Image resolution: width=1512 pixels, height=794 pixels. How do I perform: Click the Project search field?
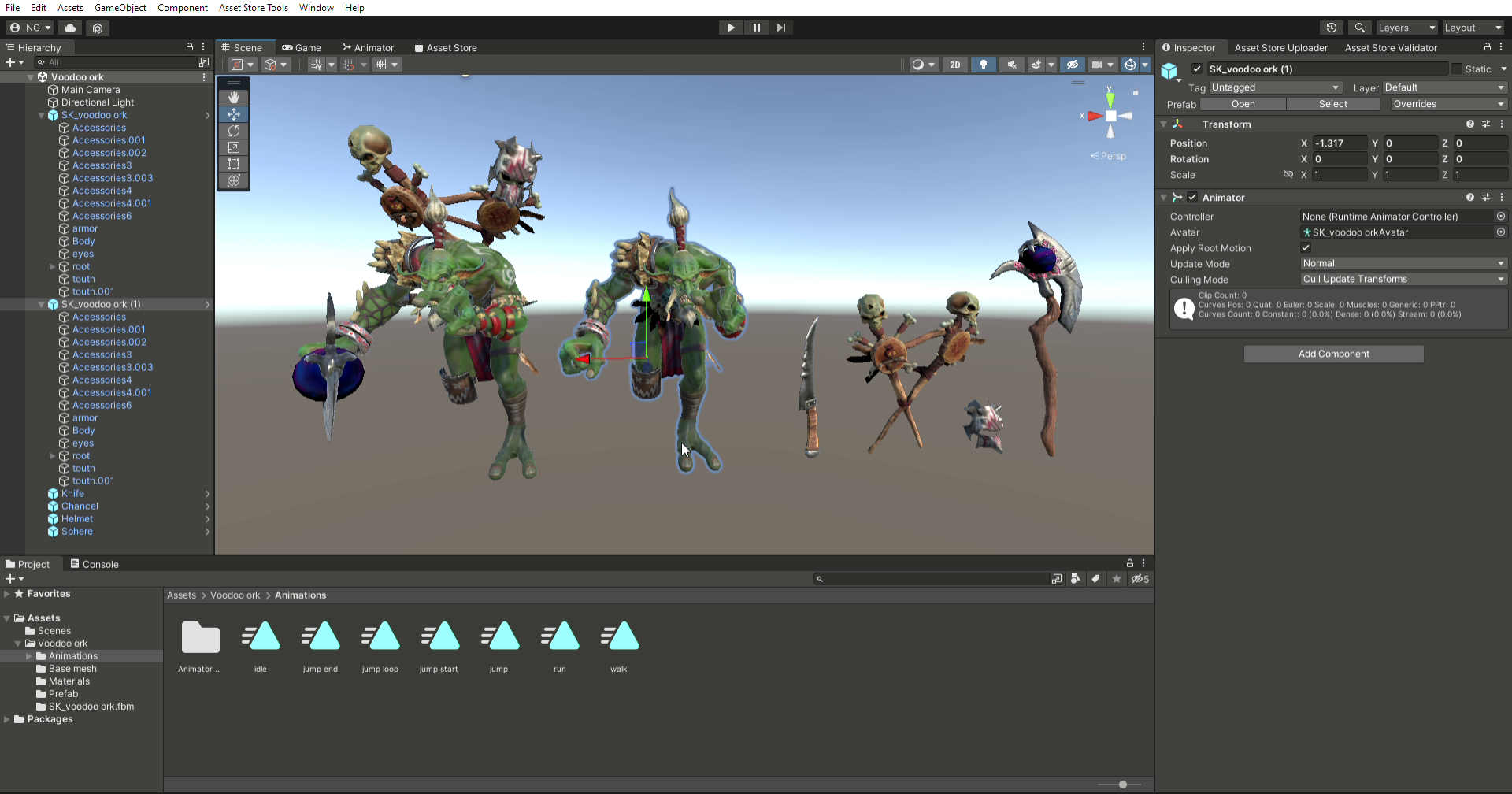tap(931, 579)
